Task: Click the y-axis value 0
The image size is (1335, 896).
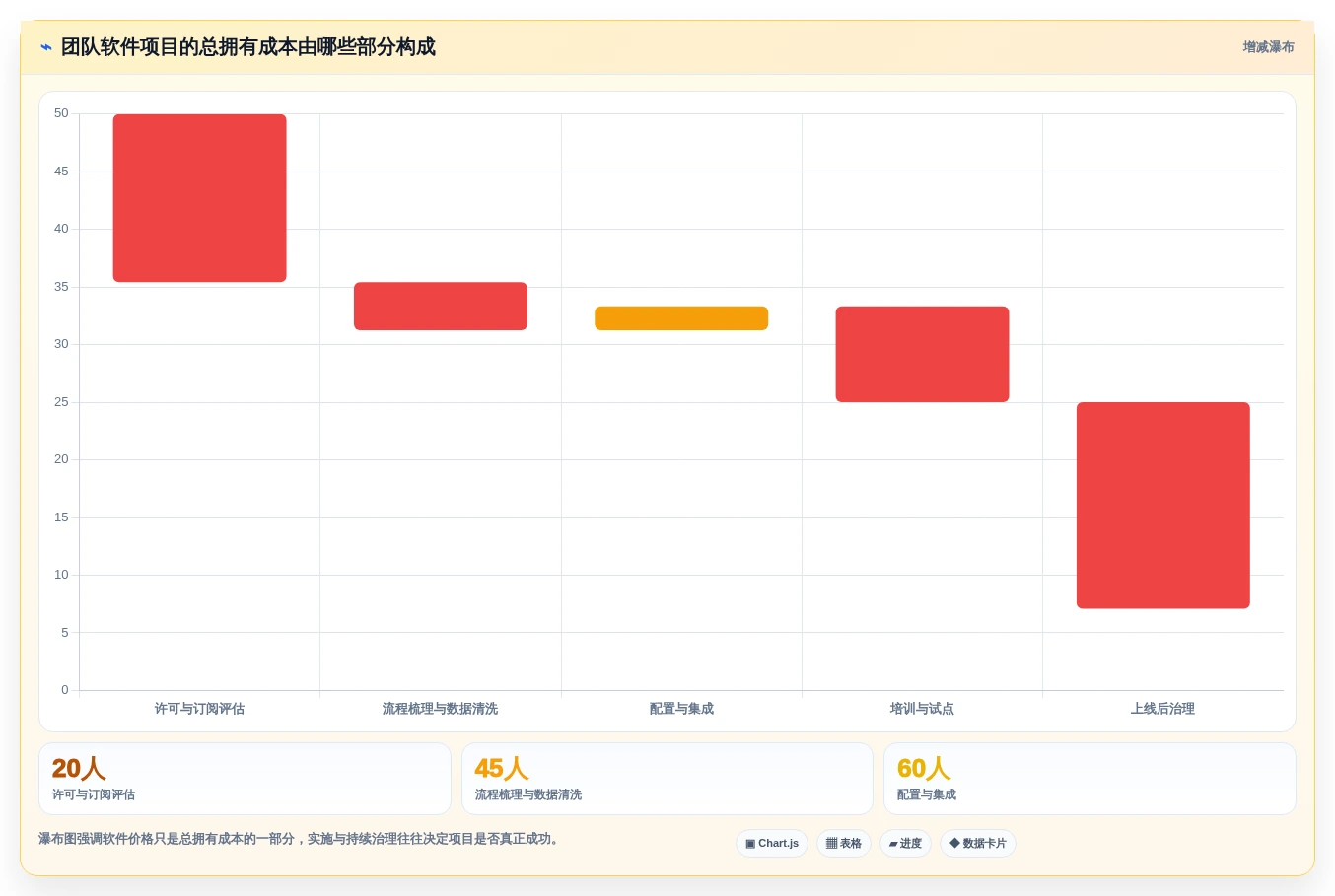Action: (x=65, y=690)
